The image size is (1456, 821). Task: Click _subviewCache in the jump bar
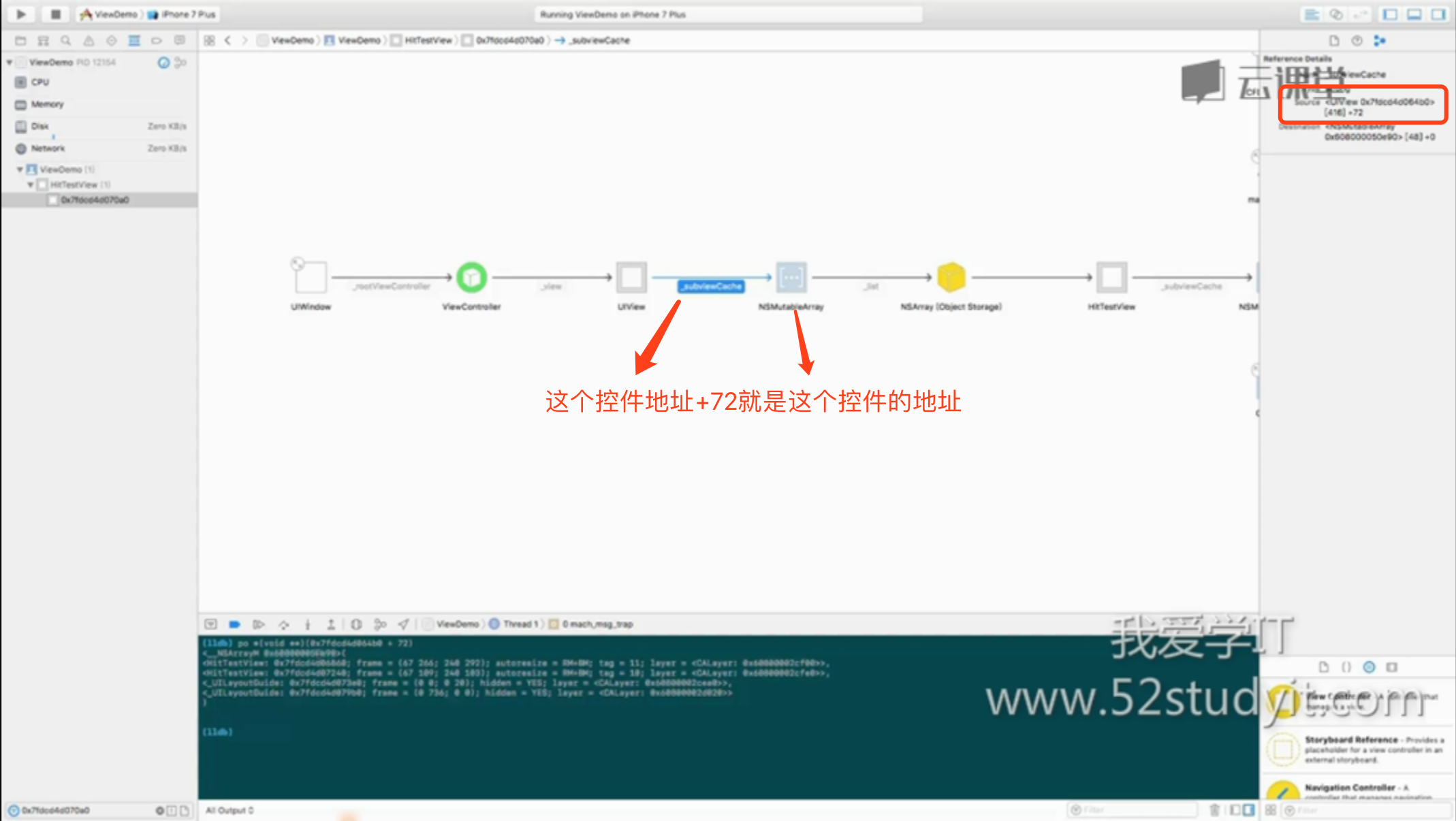pos(593,41)
